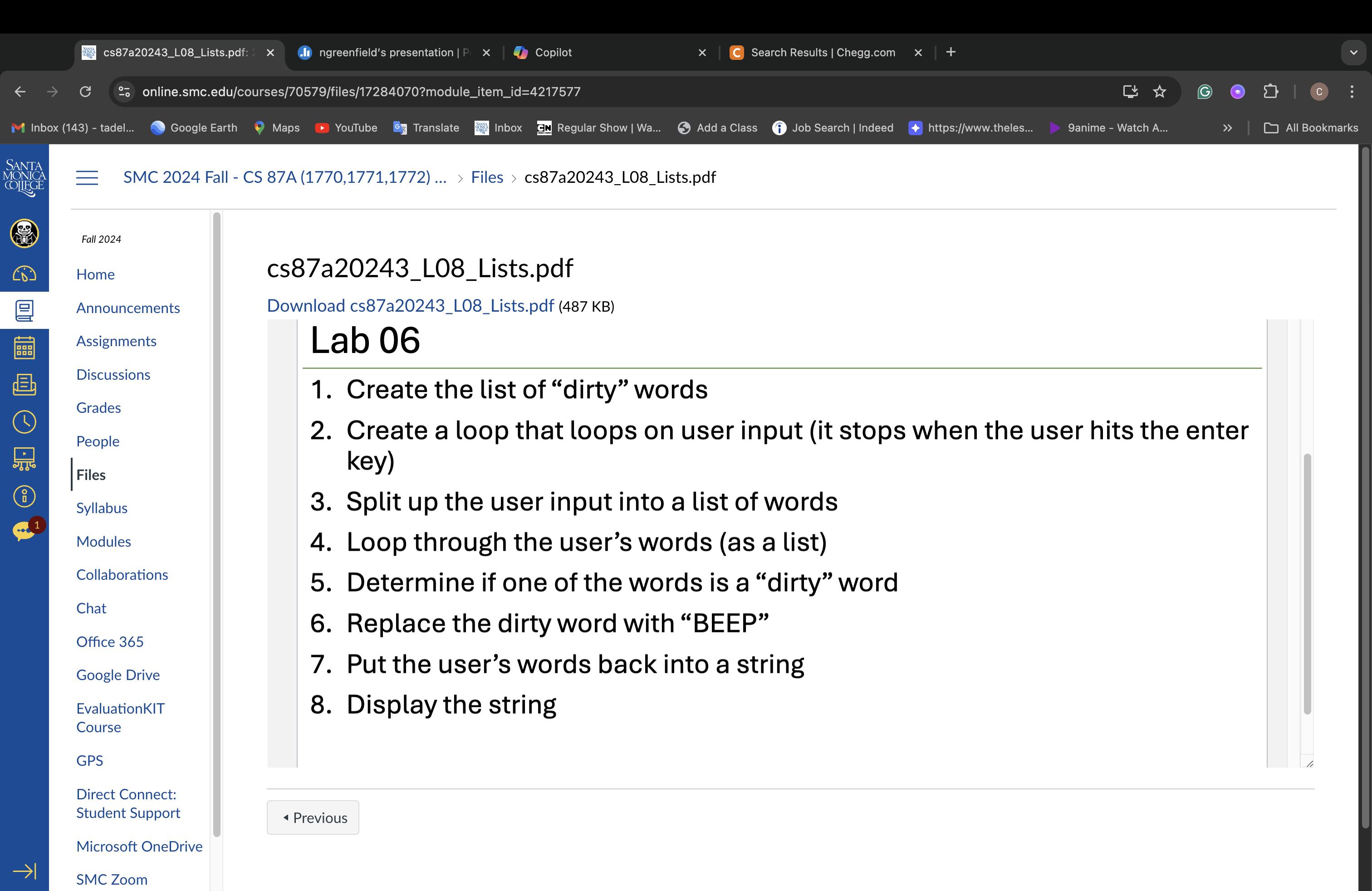This screenshot has width=1372, height=891.
Task: Open the Canvas Inbox paper icon
Action: click(x=24, y=385)
